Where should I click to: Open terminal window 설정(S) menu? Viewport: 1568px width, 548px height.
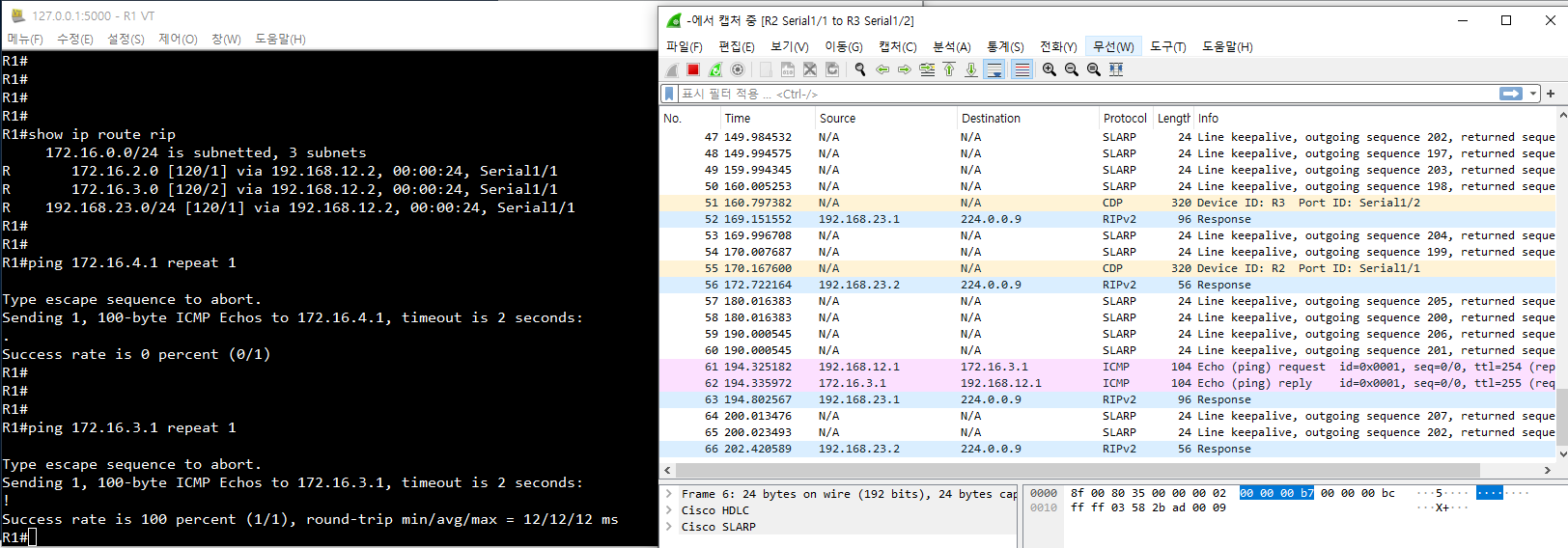pos(126,39)
